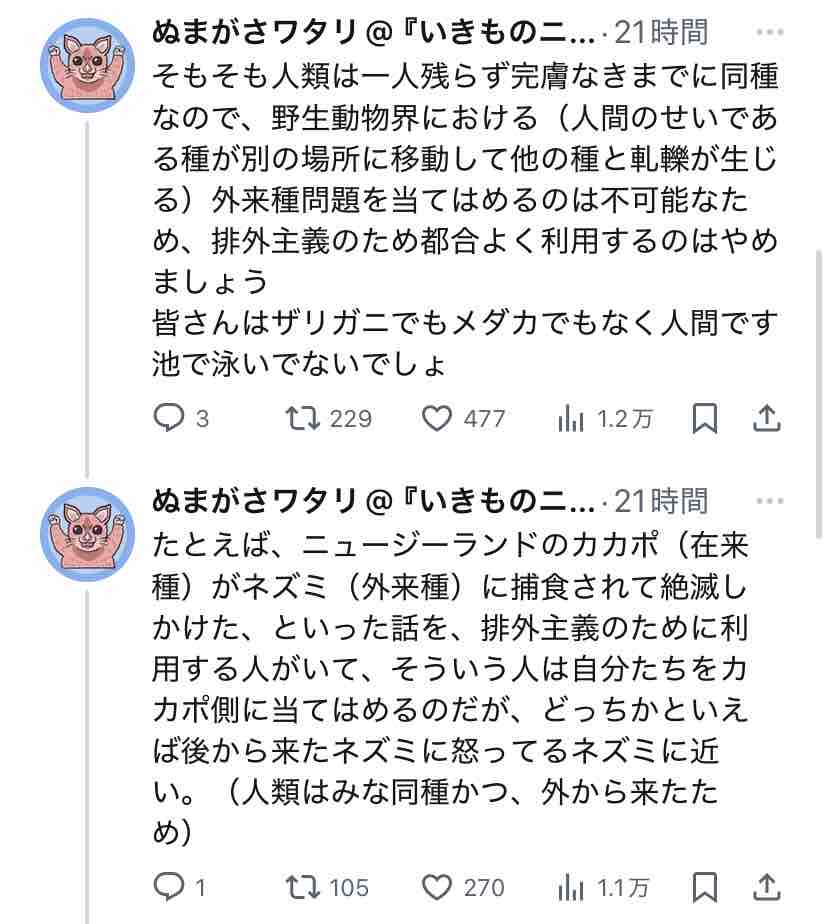Click the 21時間 timestamp on second tweet

click(x=660, y=500)
